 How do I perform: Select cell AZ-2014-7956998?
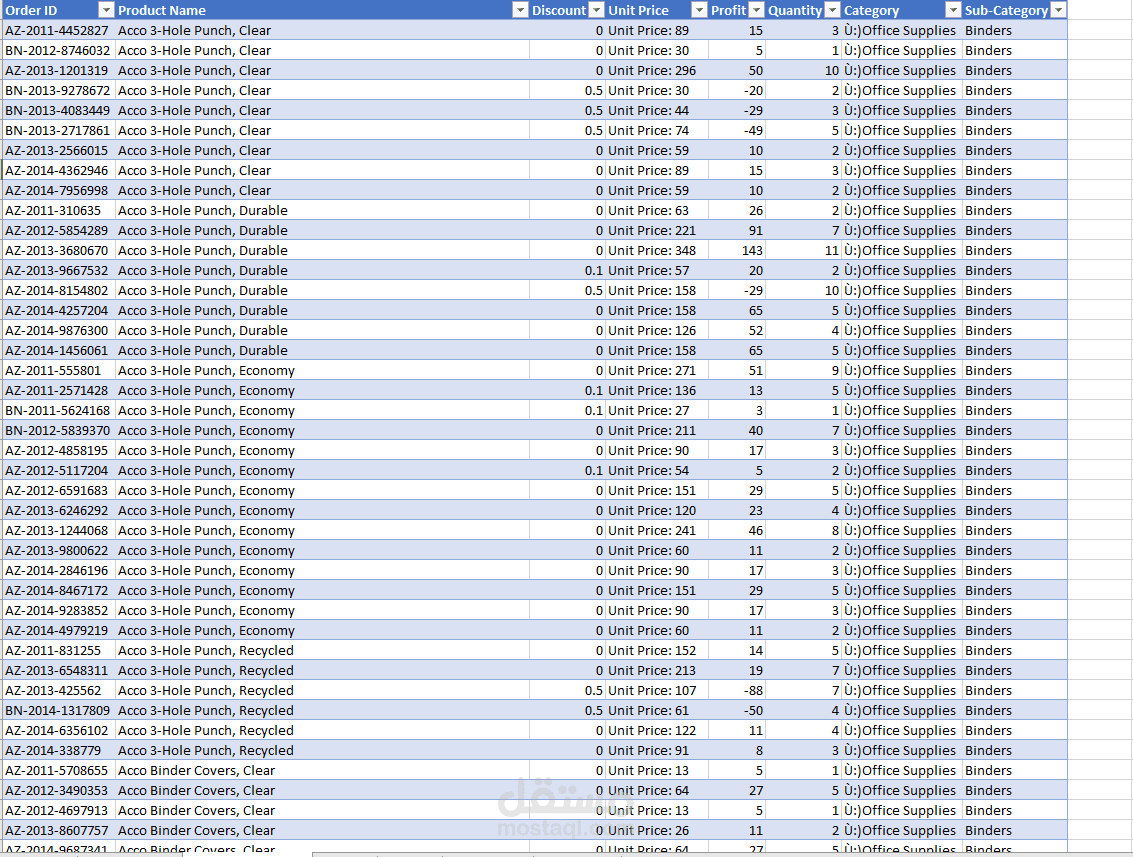coord(59,191)
